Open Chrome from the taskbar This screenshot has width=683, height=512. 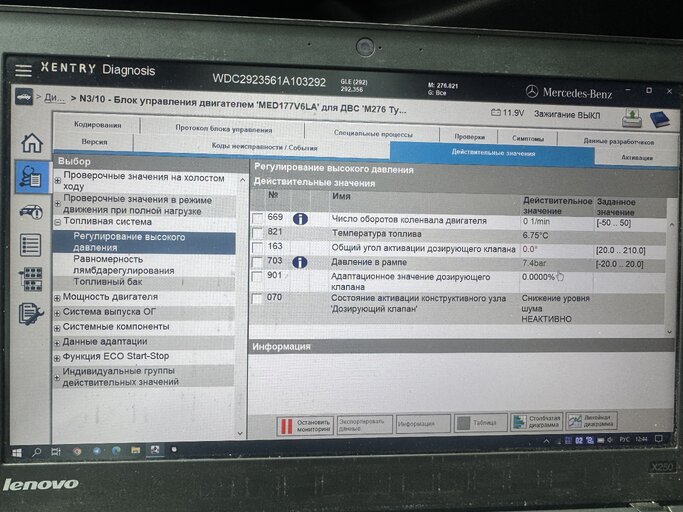[78, 451]
